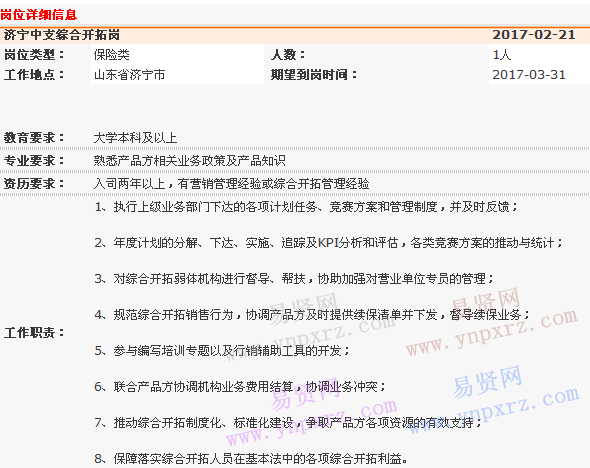Select the job title 济宁中支综合开拓岗

pyautogui.click(x=62, y=35)
